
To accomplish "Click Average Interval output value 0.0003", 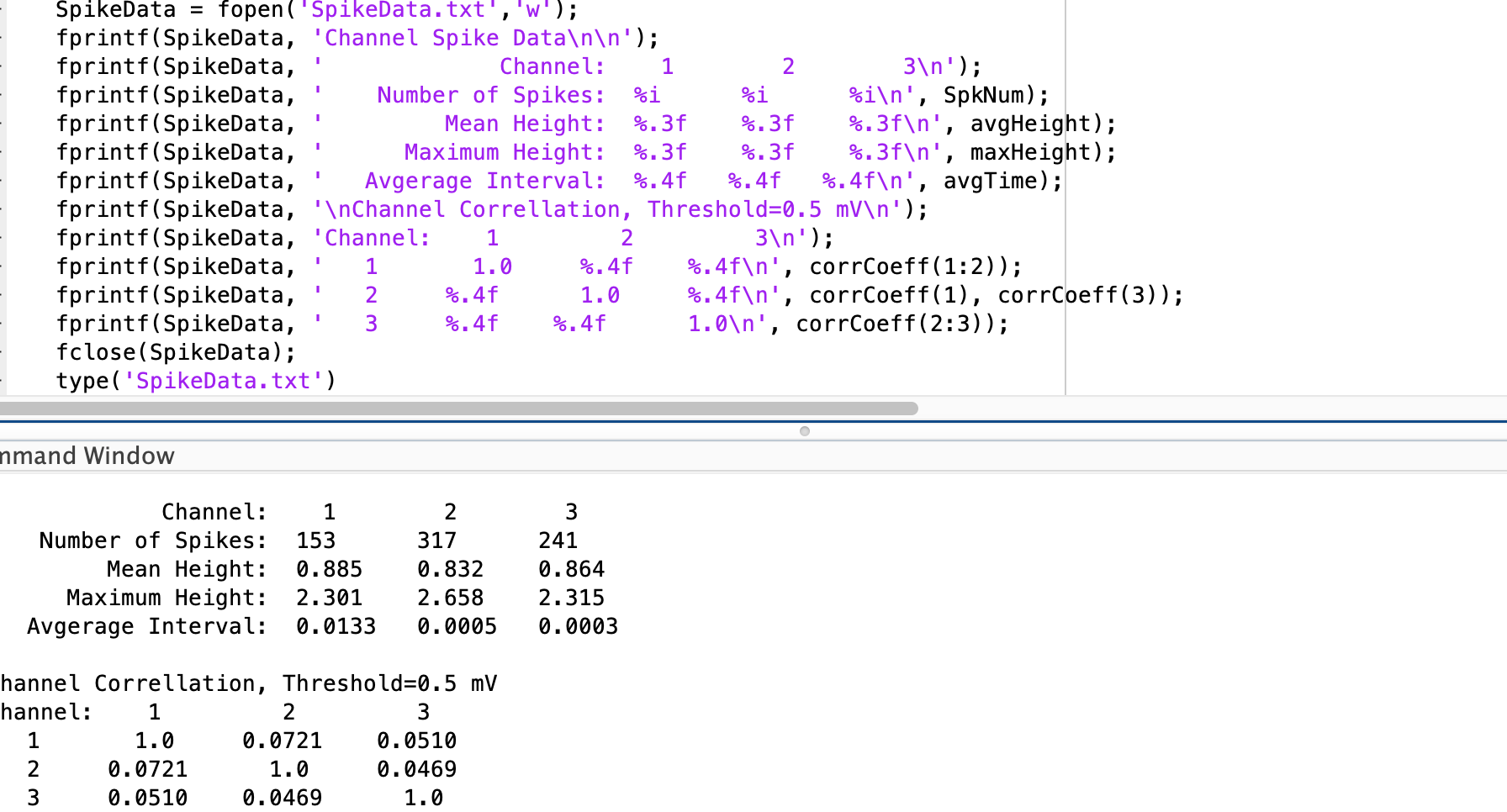I will 579,627.
